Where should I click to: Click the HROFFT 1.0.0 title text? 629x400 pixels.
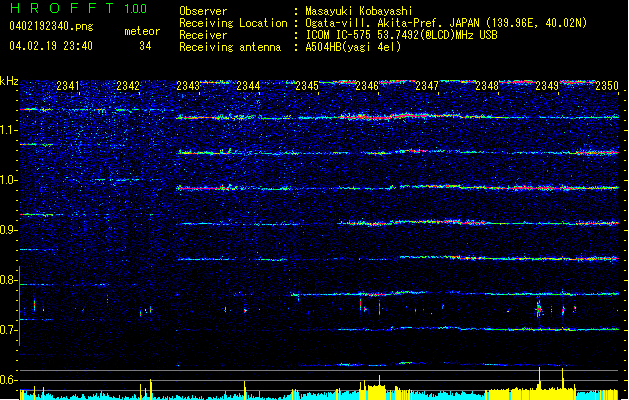tap(79, 8)
